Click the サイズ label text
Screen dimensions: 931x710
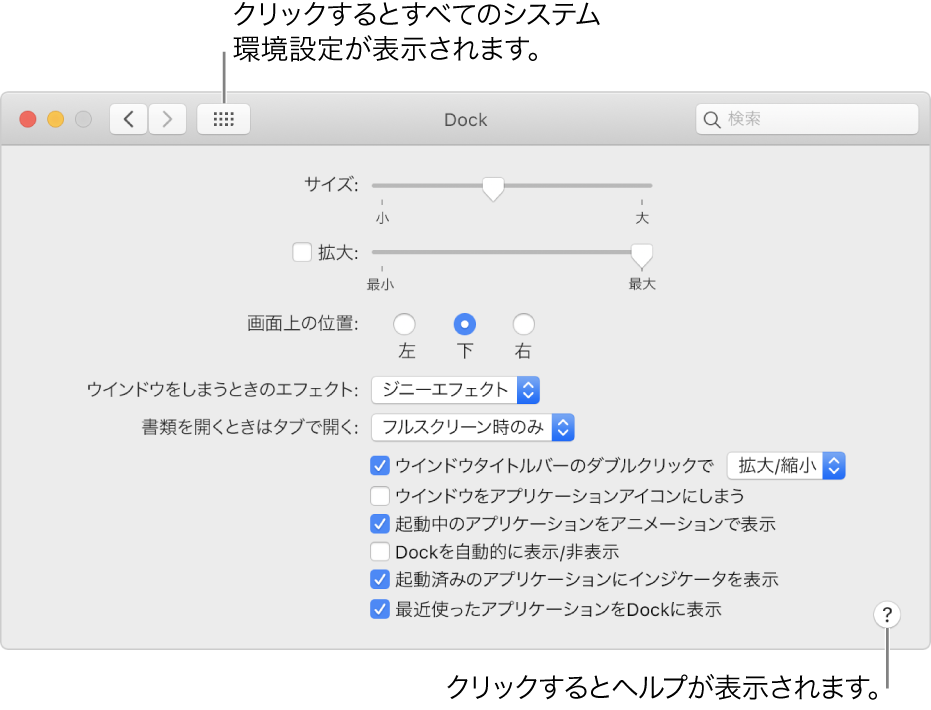coord(331,185)
